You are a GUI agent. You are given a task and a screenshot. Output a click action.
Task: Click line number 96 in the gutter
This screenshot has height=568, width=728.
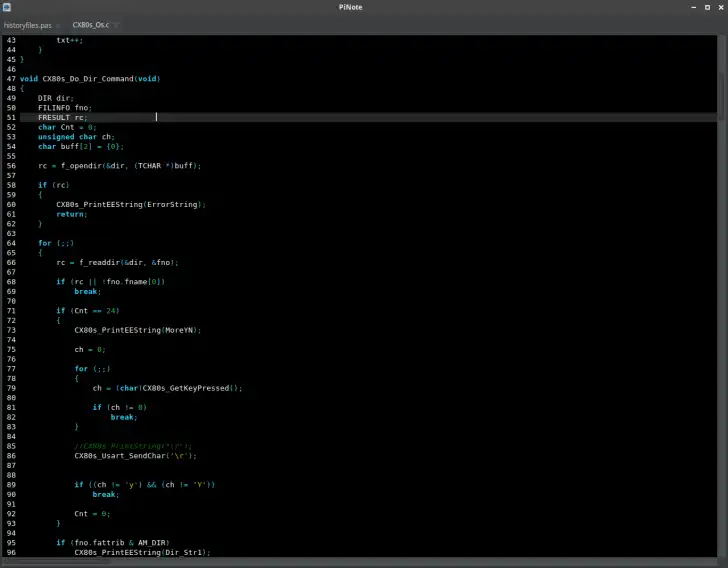(10, 553)
